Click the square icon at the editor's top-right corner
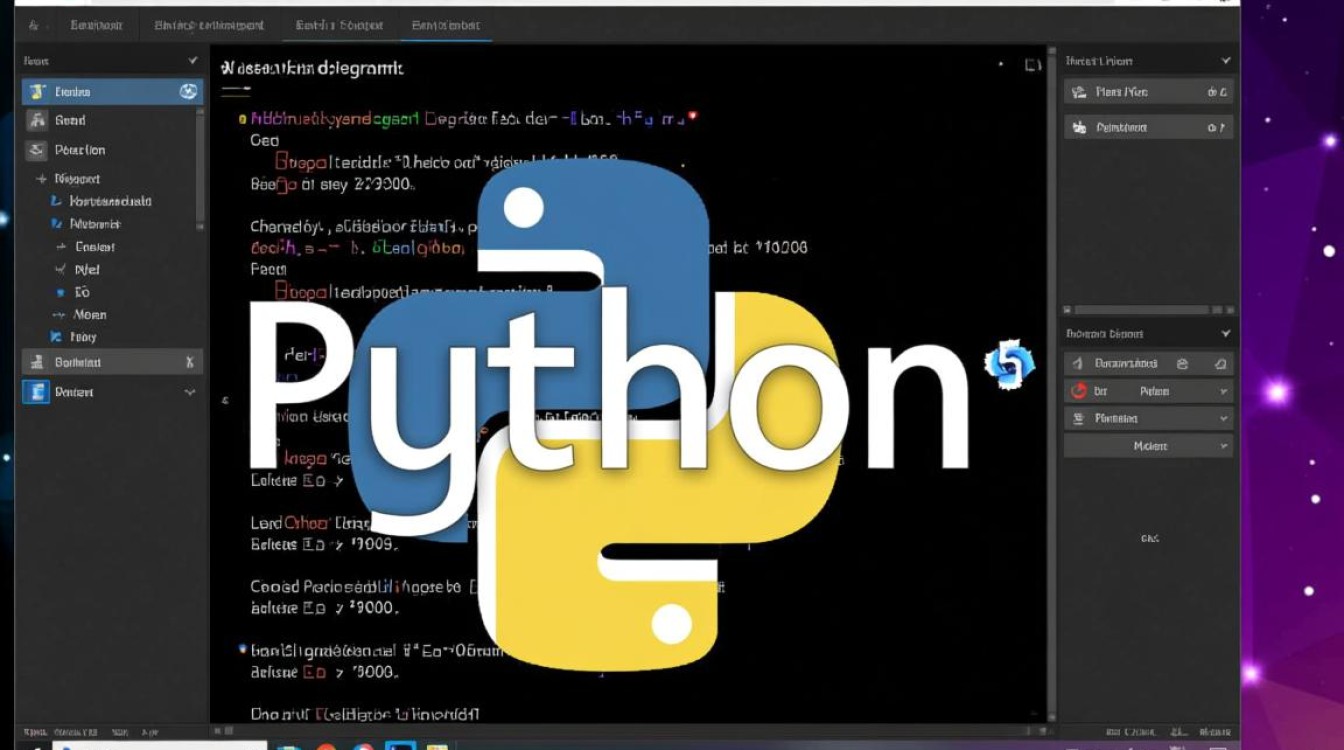 click(x=1033, y=66)
